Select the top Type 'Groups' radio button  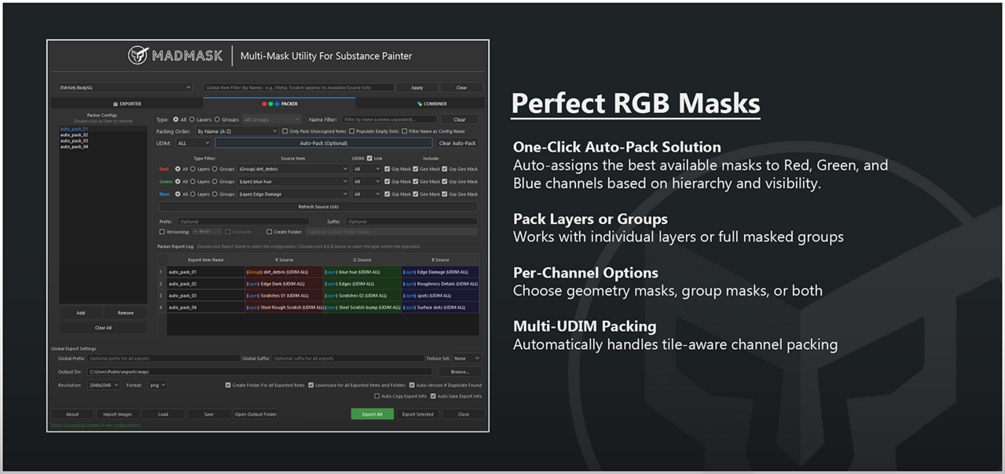point(217,119)
